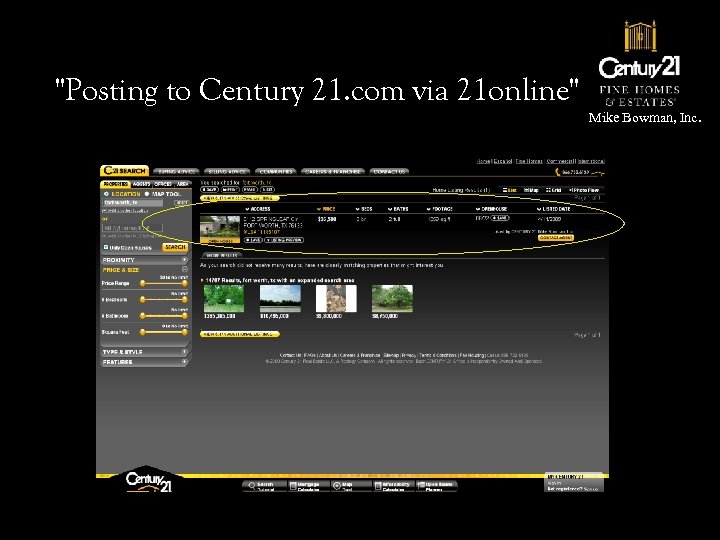Screen dimensions: 720x540
Task: Toggle the Only Open Houses checkbox
Action: (106, 247)
